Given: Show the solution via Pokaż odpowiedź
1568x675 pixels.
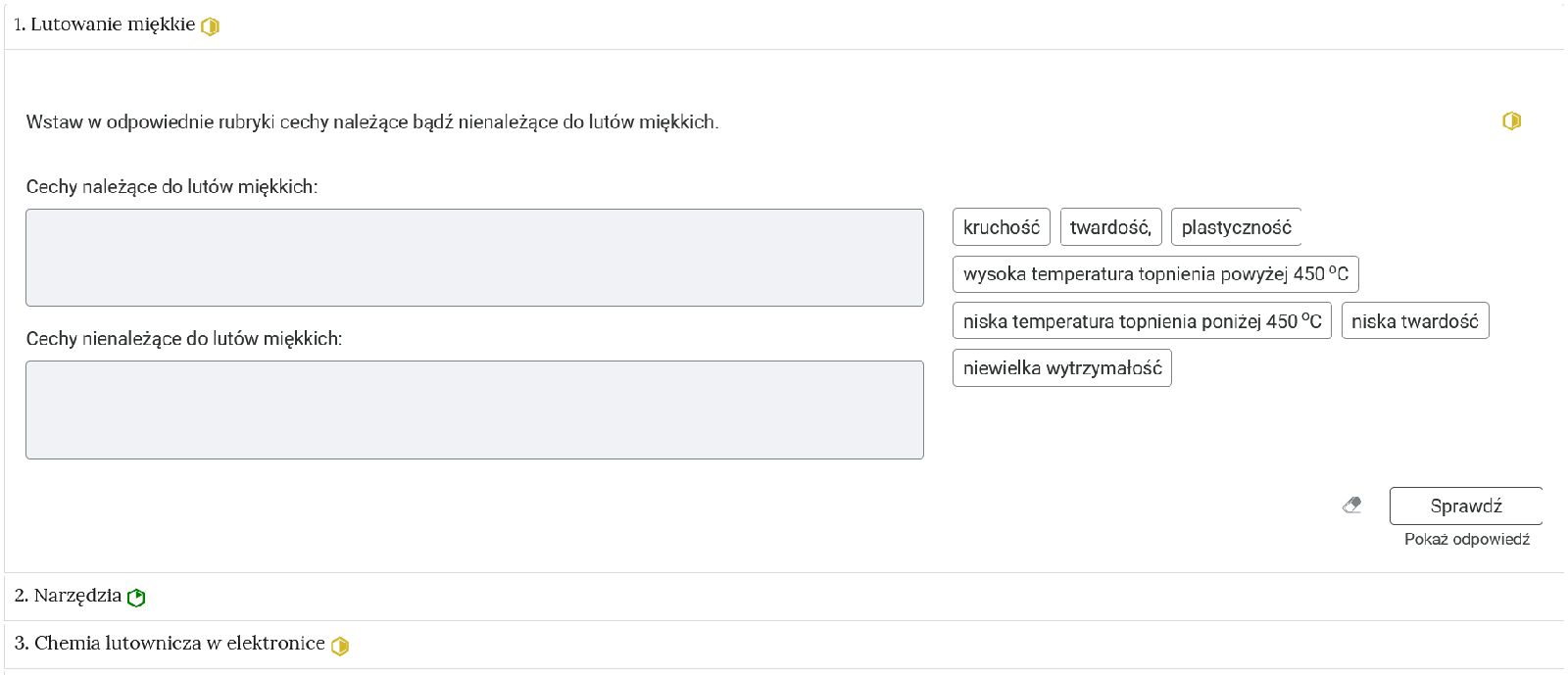Looking at the screenshot, I should pyautogui.click(x=1466, y=540).
